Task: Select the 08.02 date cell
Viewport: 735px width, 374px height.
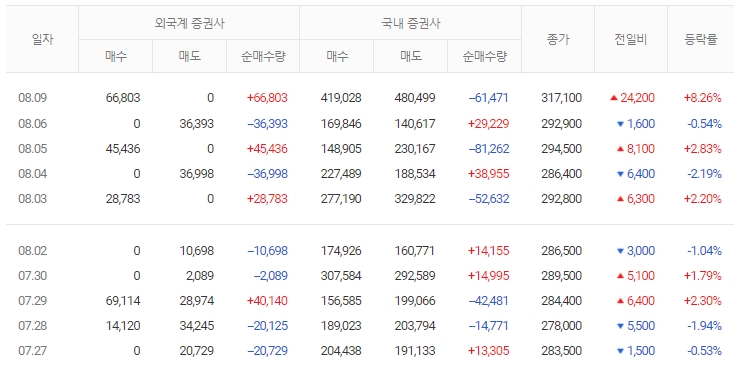Action: coord(33,251)
